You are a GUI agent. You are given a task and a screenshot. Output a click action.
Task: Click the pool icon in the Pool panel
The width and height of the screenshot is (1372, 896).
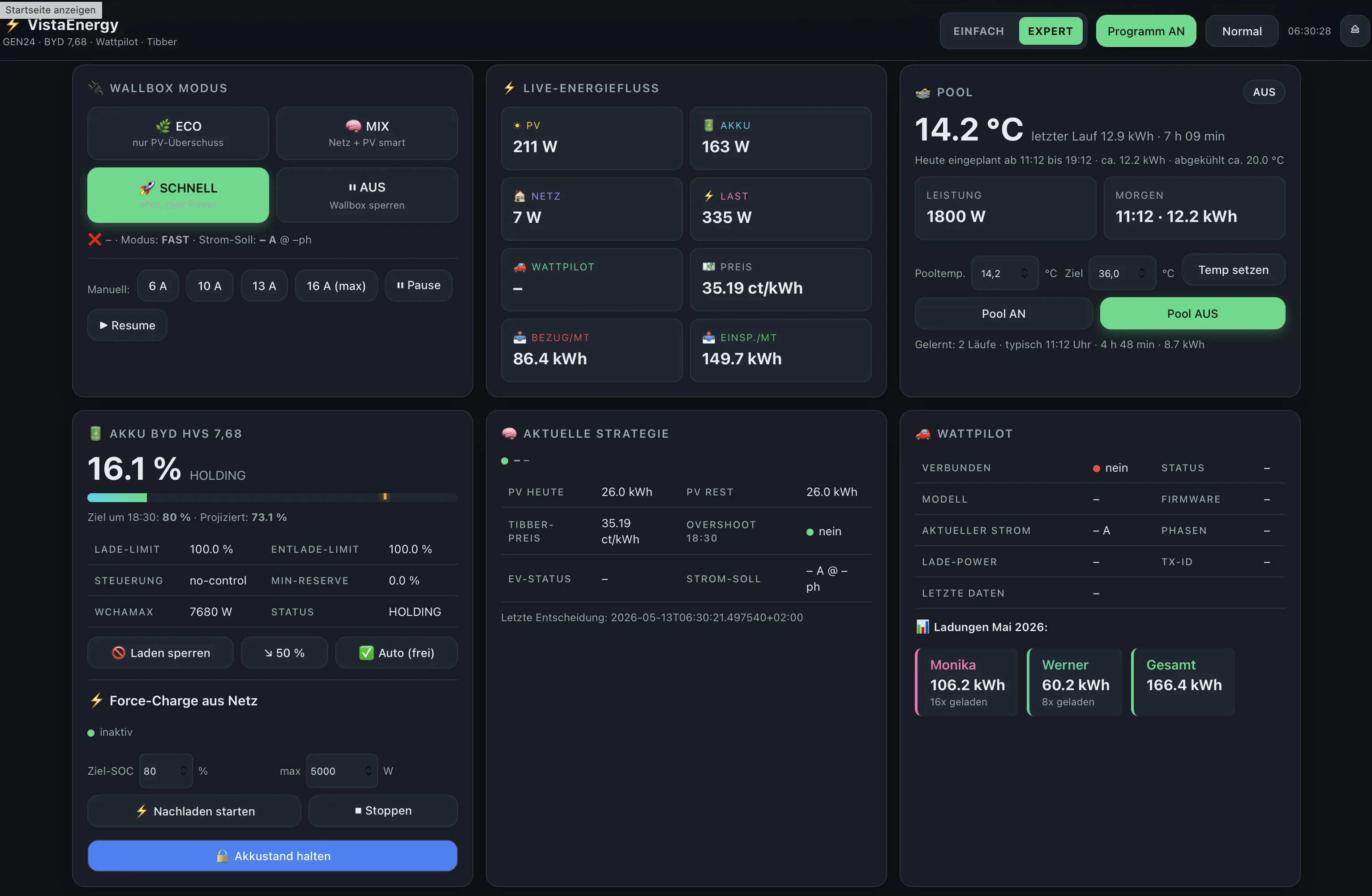tap(923, 92)
